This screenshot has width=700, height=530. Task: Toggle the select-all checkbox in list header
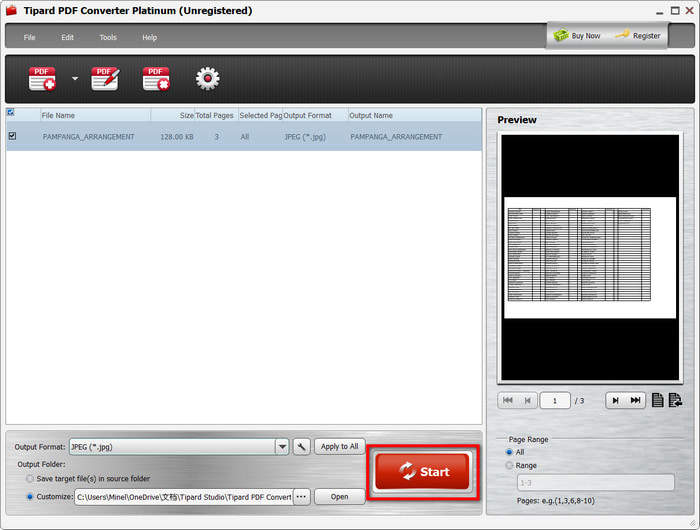pos(11,112)
